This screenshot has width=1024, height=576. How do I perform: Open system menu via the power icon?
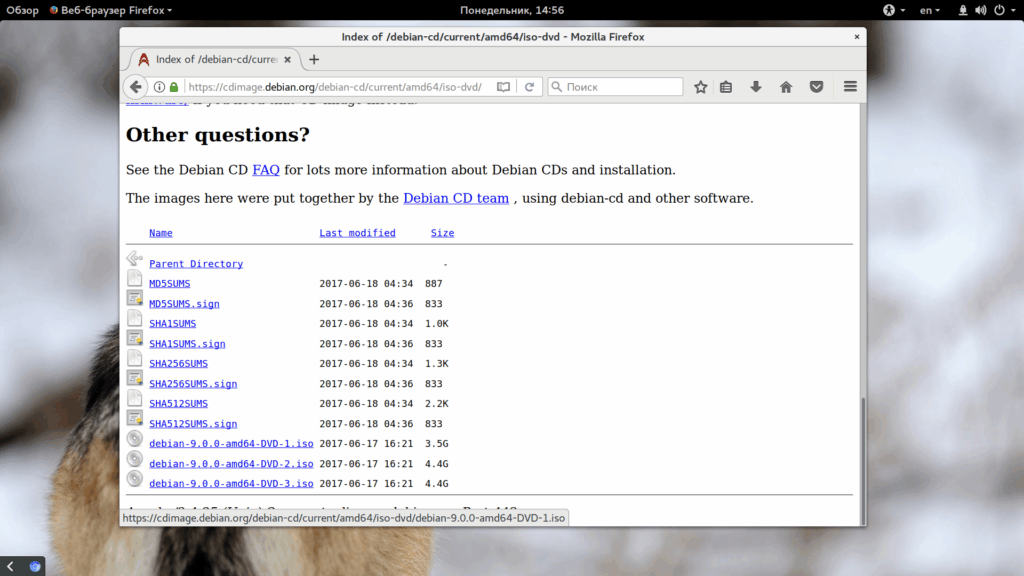click(999, 10)
